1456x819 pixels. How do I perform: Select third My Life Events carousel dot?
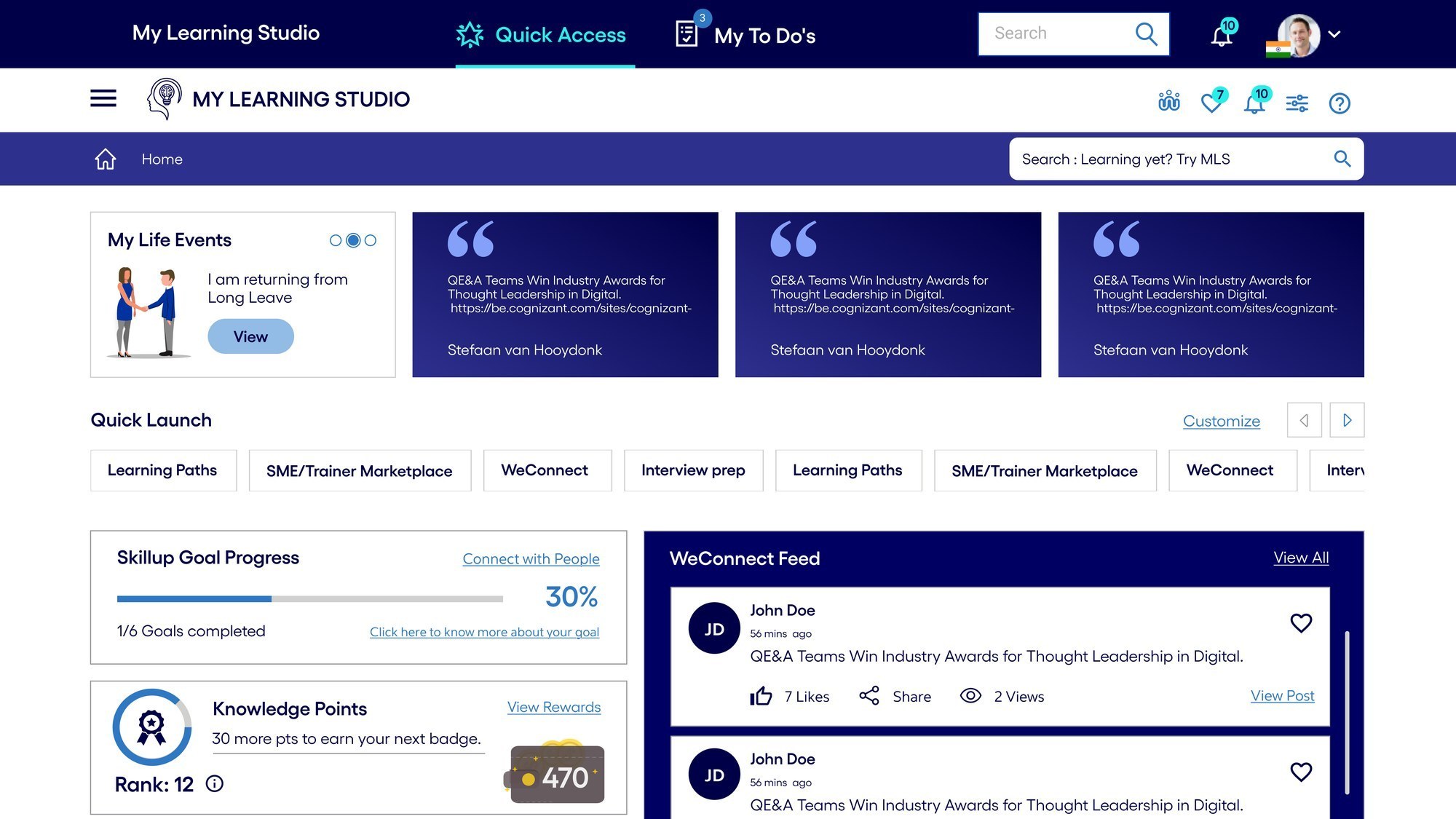click(x=371, y=240)
